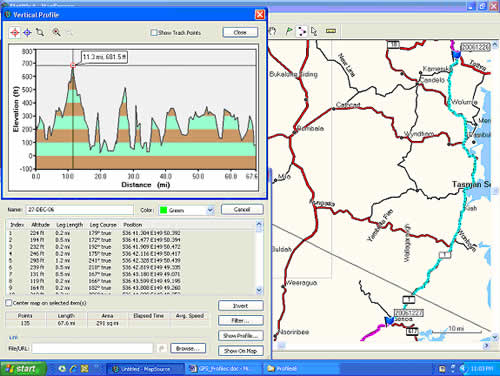The height and width of the screenshot is (376, 500).
Task: Click the Close button in Vertical Profile
Action: pos(240,32)
